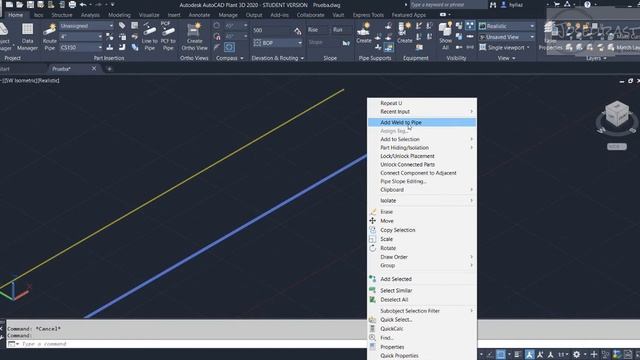This screenshot has width=640, height=360.
Task: Click the search binoculars icon
Action: click(493, 4)
